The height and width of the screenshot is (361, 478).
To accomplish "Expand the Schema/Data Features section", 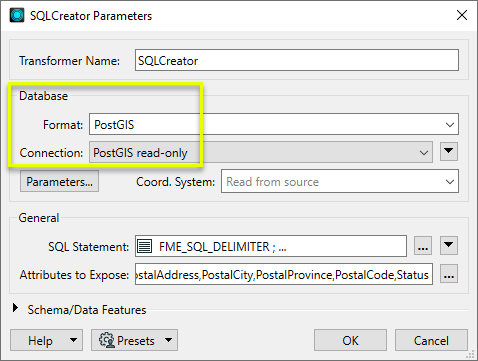I will (15, 308).
